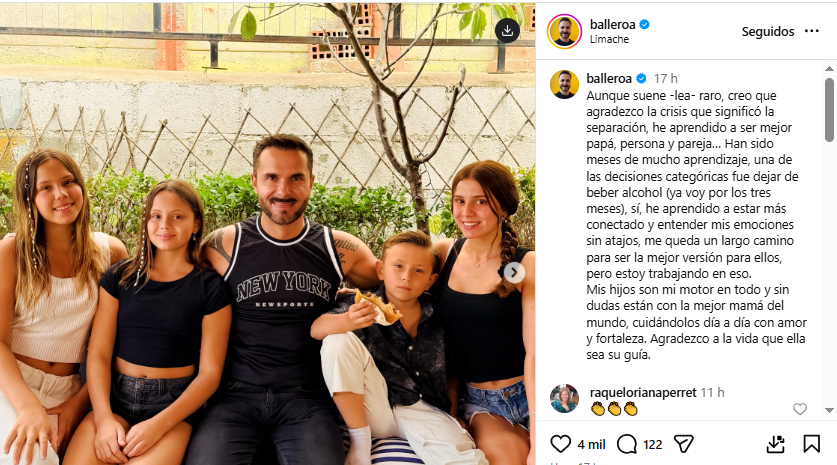Open the three-dots more options menu
Image resolution: width=837 pixels, height=465 pixels.
[x=811, y=31]
